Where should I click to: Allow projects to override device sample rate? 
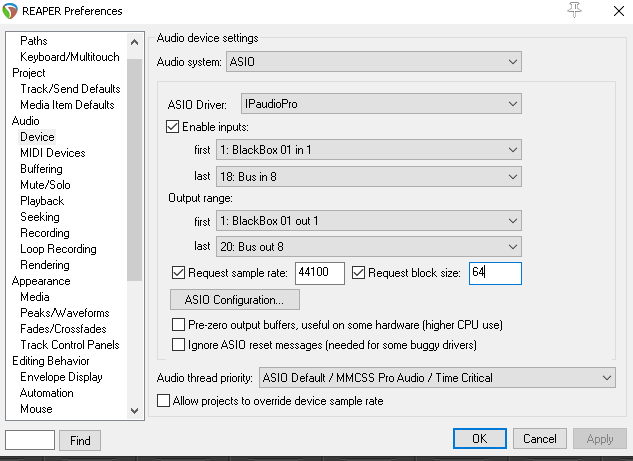[x=163, y=401]
